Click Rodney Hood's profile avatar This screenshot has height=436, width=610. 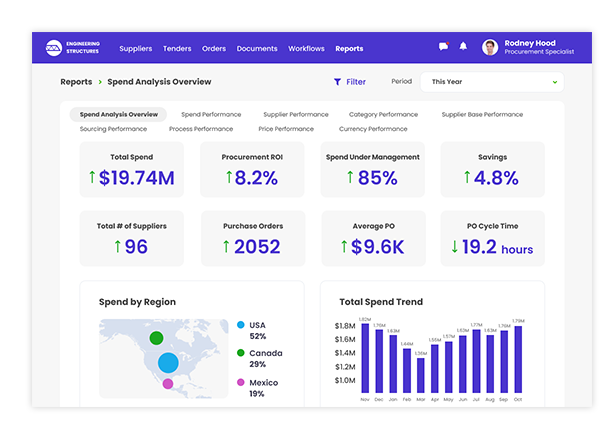coord(490,47)
